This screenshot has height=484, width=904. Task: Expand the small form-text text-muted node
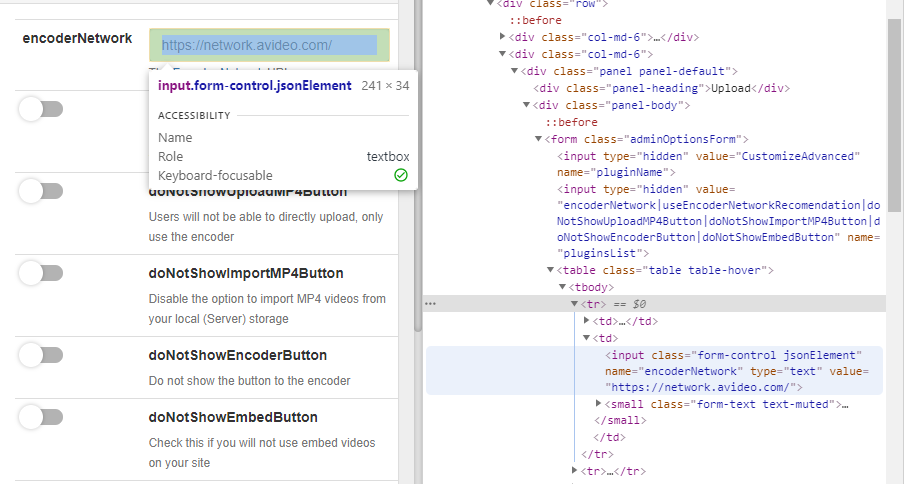(598, 403)
